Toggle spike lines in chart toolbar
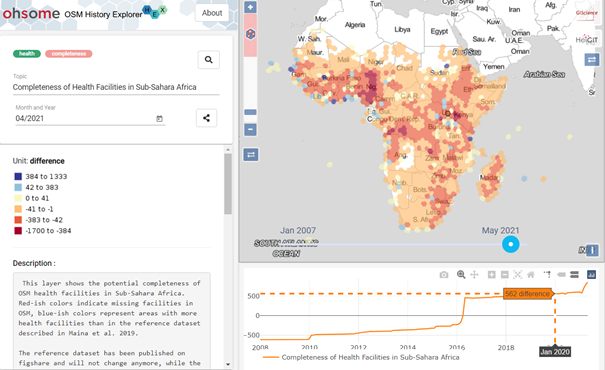 (x=547, y=274)
